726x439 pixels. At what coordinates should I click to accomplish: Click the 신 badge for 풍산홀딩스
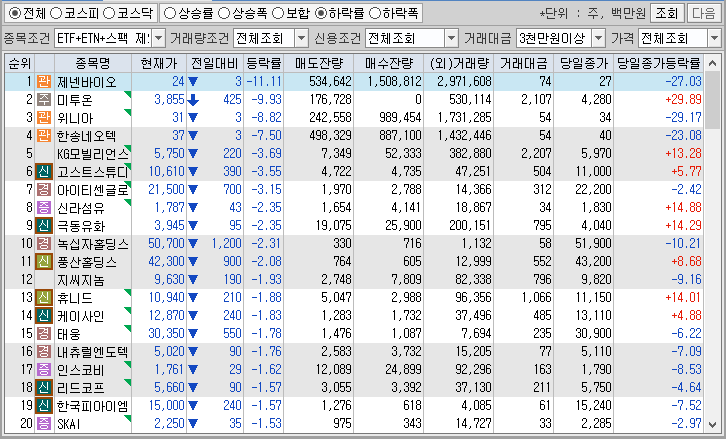pos(44,262)
